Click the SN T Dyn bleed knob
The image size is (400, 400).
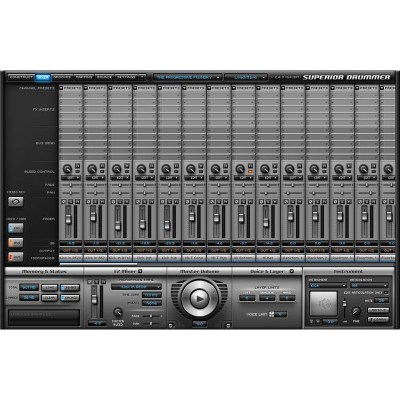point(215,169)
